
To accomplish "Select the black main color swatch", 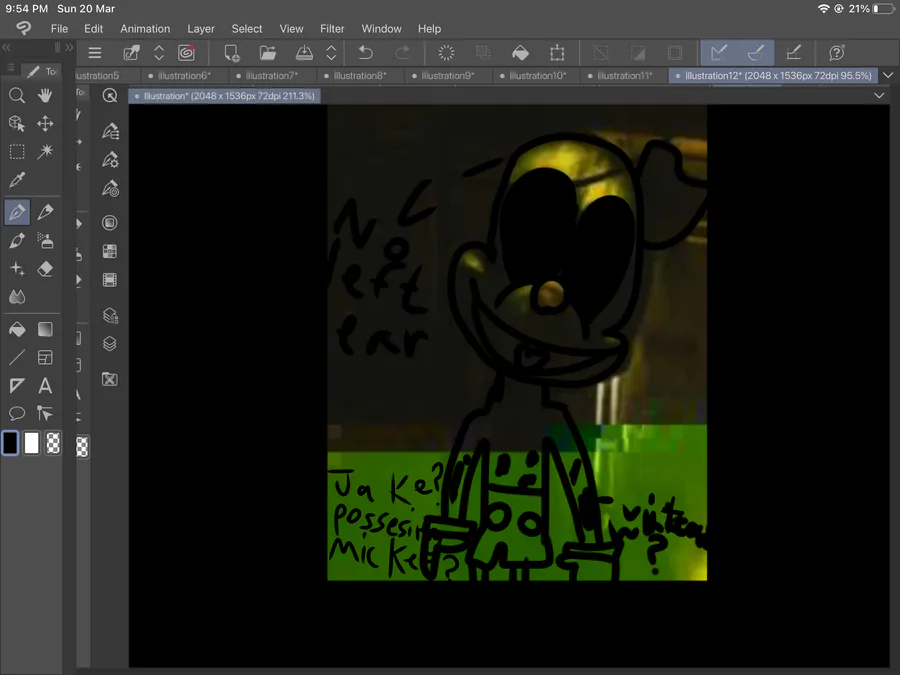I will click(x=10, y=444).
